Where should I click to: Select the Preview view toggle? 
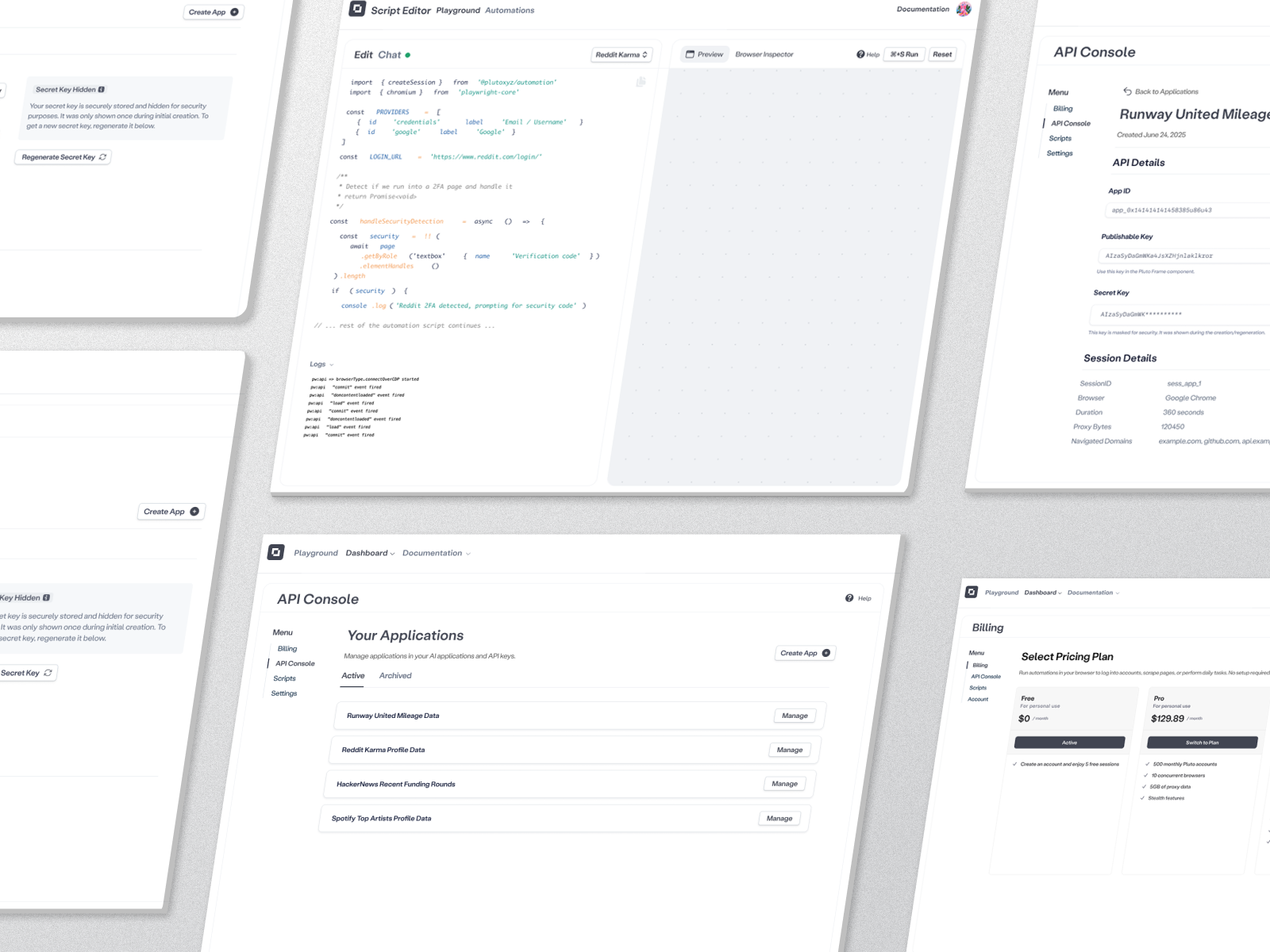[704, 55]
